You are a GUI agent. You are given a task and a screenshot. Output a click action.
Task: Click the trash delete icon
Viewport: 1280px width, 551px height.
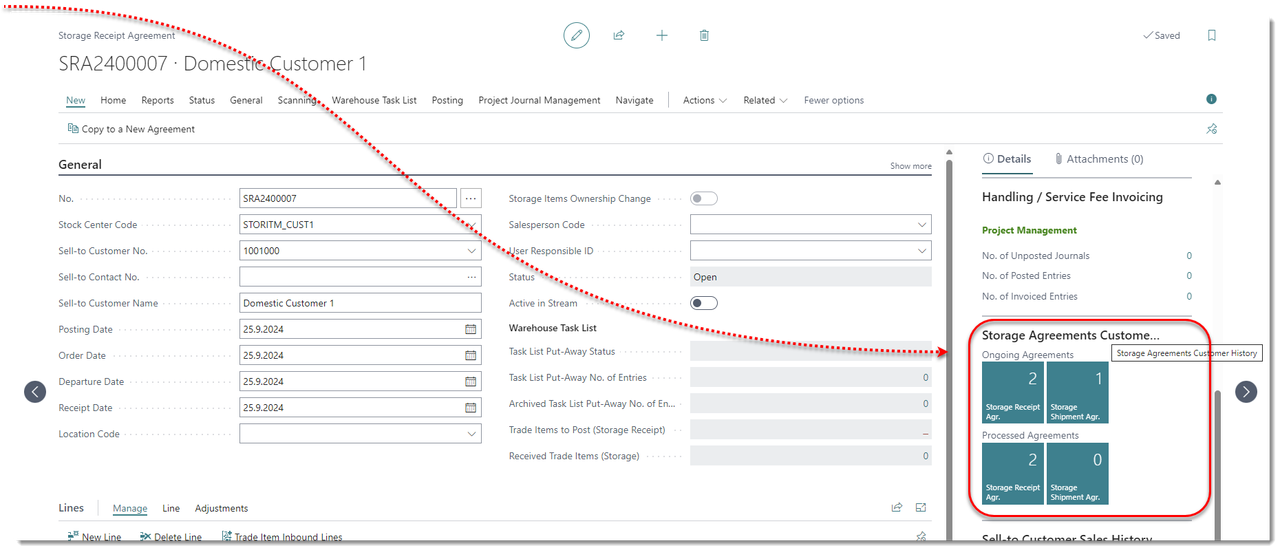click(x=704, y=36)
